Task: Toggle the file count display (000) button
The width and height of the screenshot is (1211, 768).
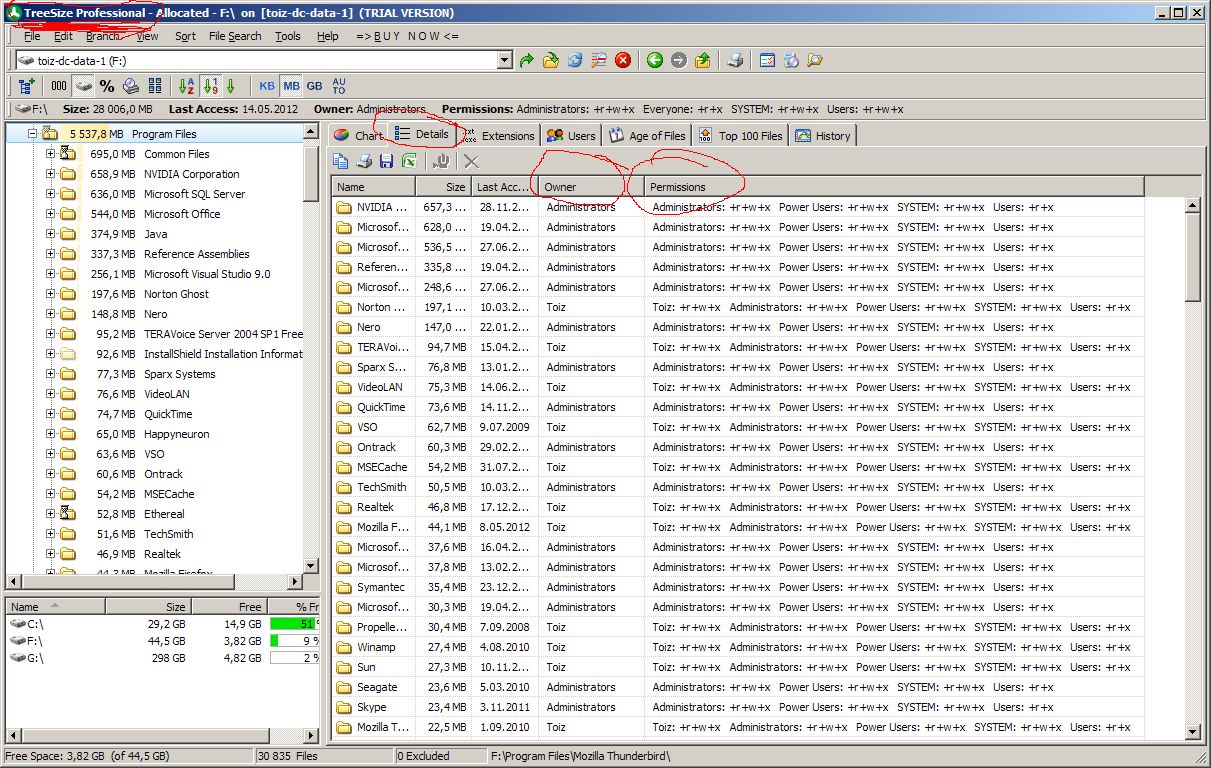Action: coord(59,86)
